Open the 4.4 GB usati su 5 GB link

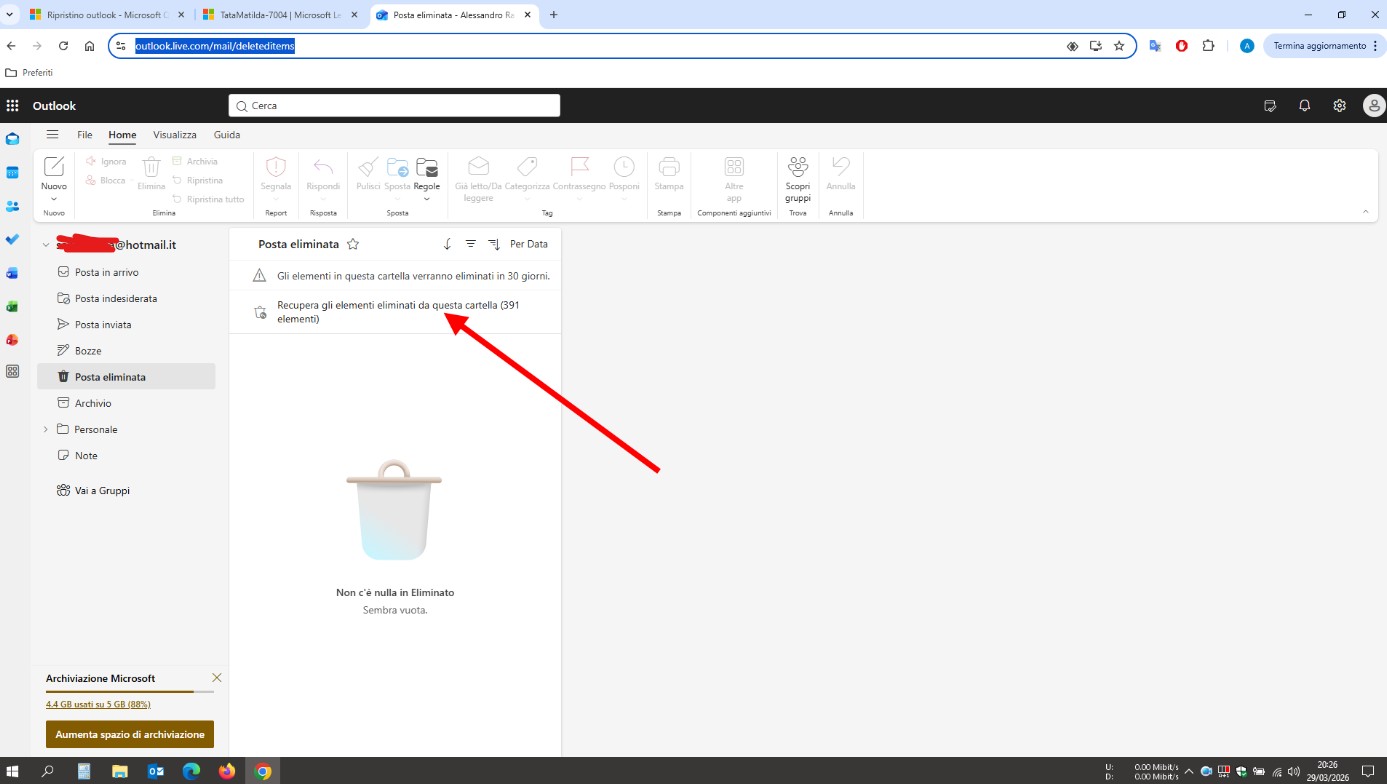(98, 704)
